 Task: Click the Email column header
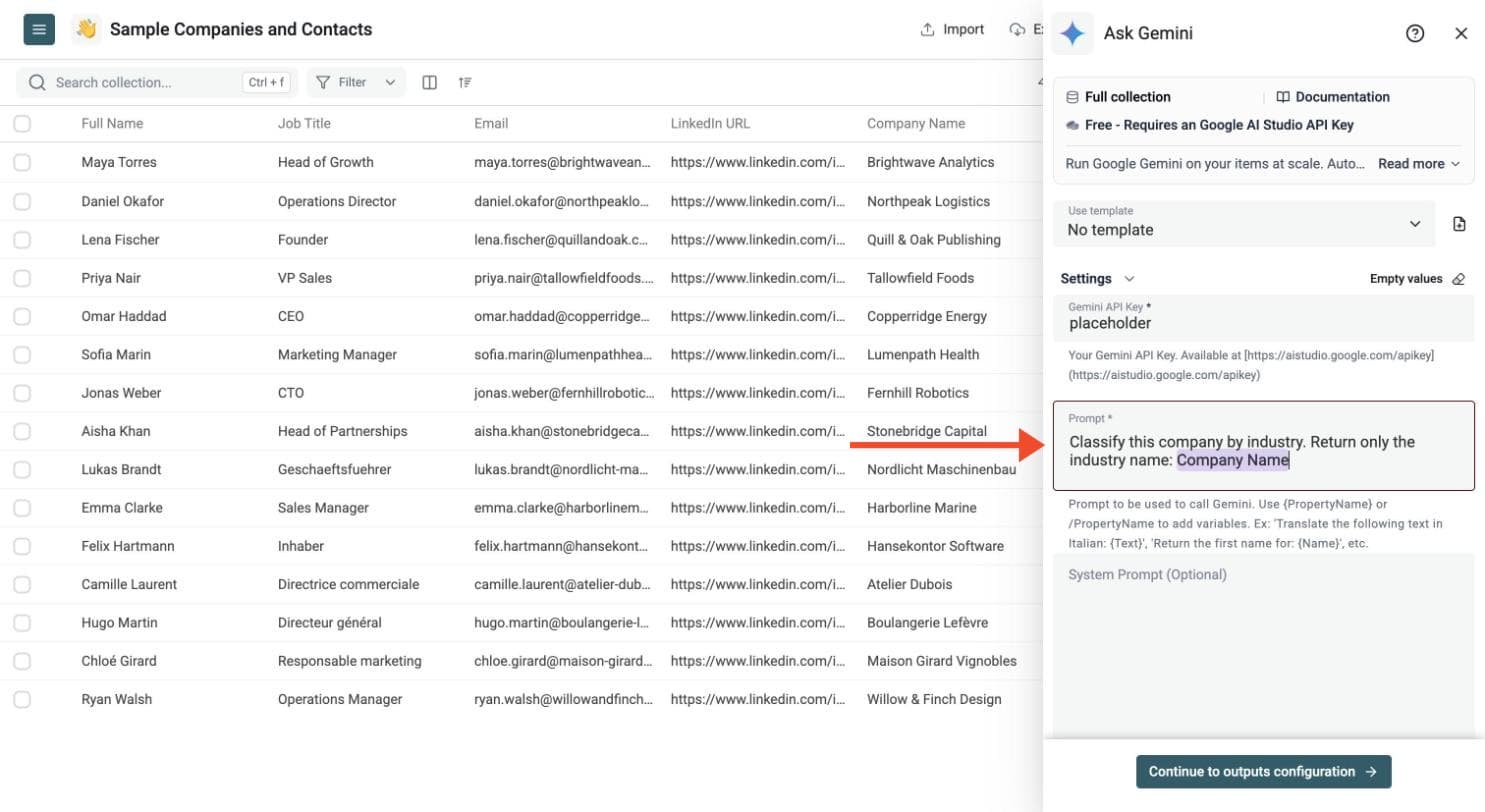pos(491,124)
